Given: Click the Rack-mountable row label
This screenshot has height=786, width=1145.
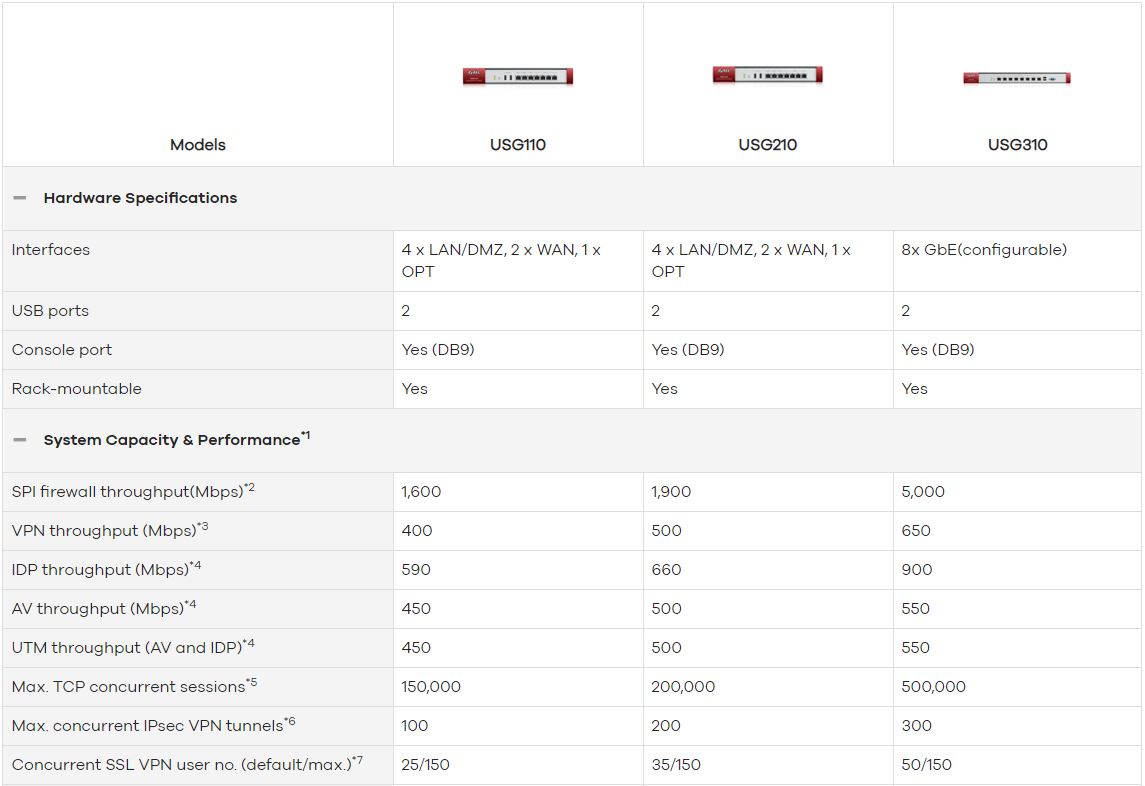Looking at the screenshot, I should pyautogui.click(x=76, y=389).
